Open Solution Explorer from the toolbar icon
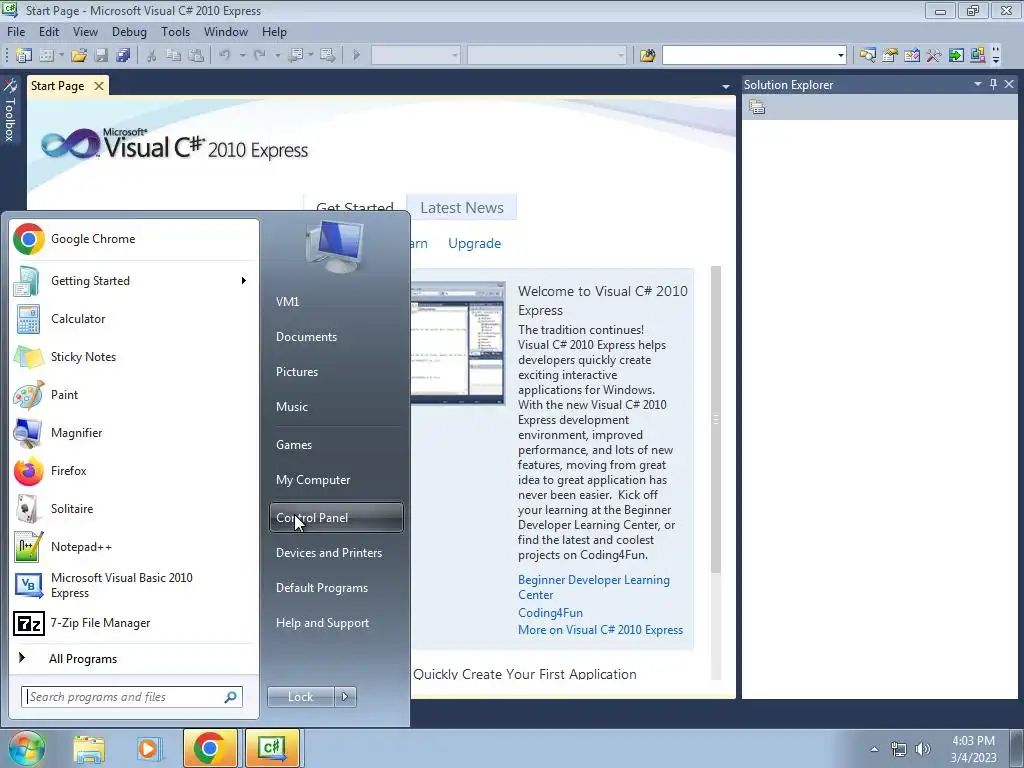1024x768 pixels. (x=867, y=56)
